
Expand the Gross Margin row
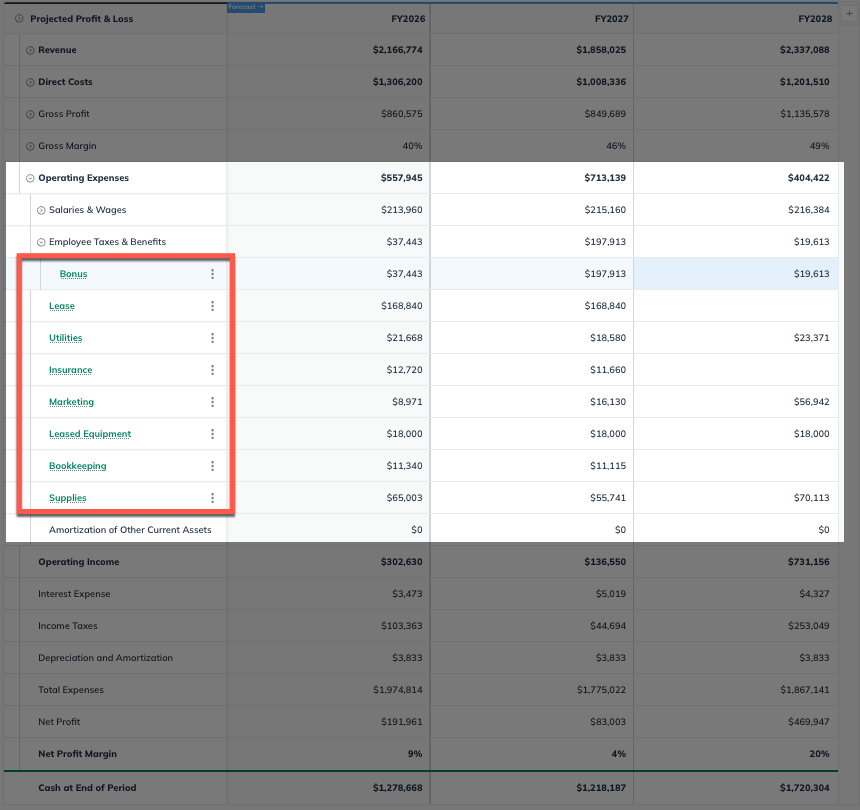tap(30, 146)
